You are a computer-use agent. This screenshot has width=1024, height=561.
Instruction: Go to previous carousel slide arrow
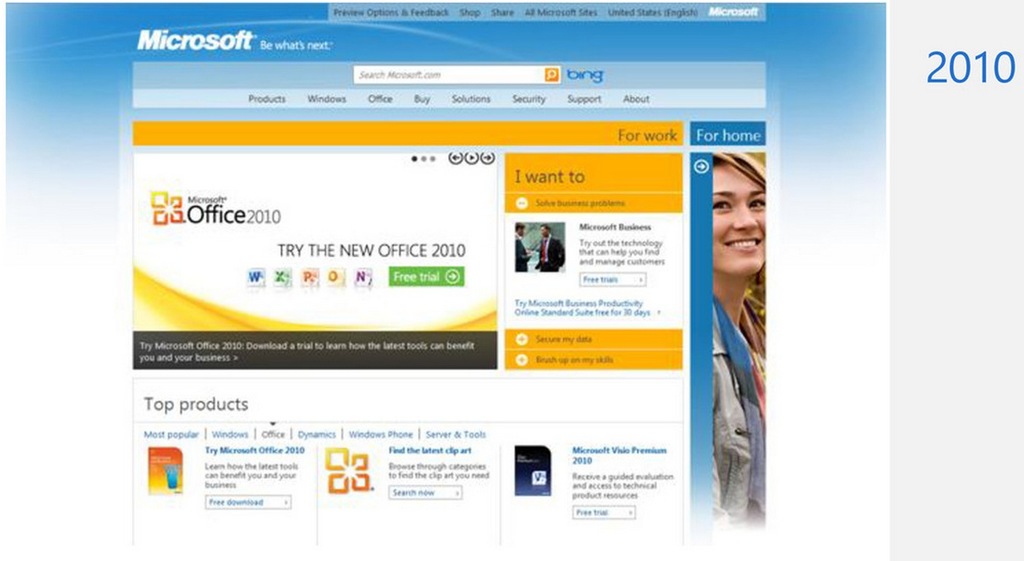pos(455,158)
